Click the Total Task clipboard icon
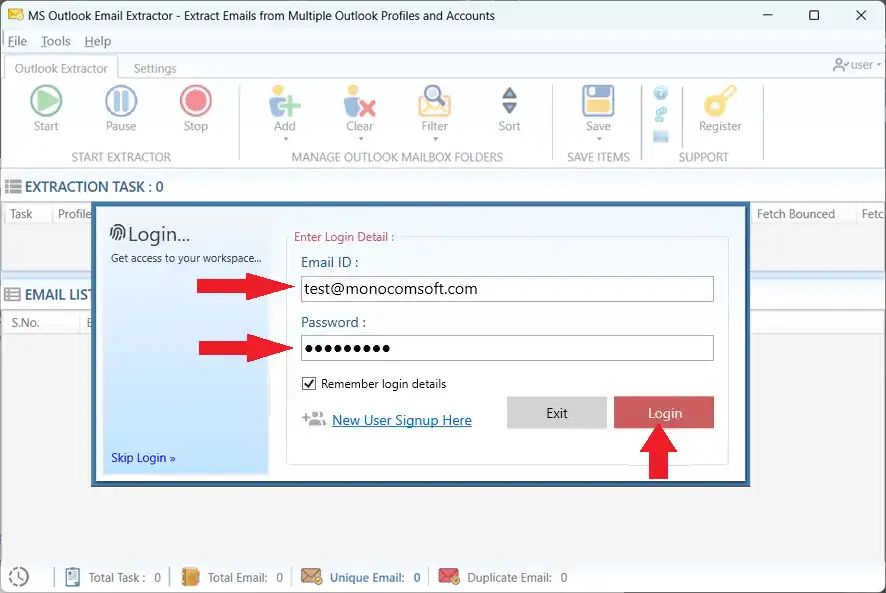886x593 pixels. (72, 577)
